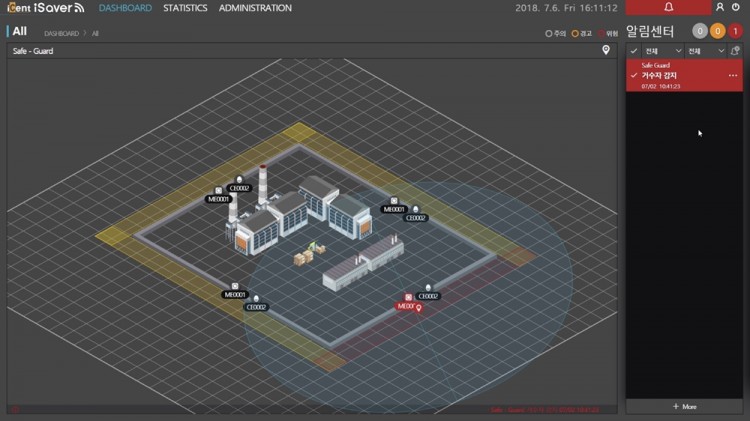This screenshot has height=421, width=750.
Task: Click the gray 0 alarm count badge
Action: pyautogui.click(x=700, y=31)
